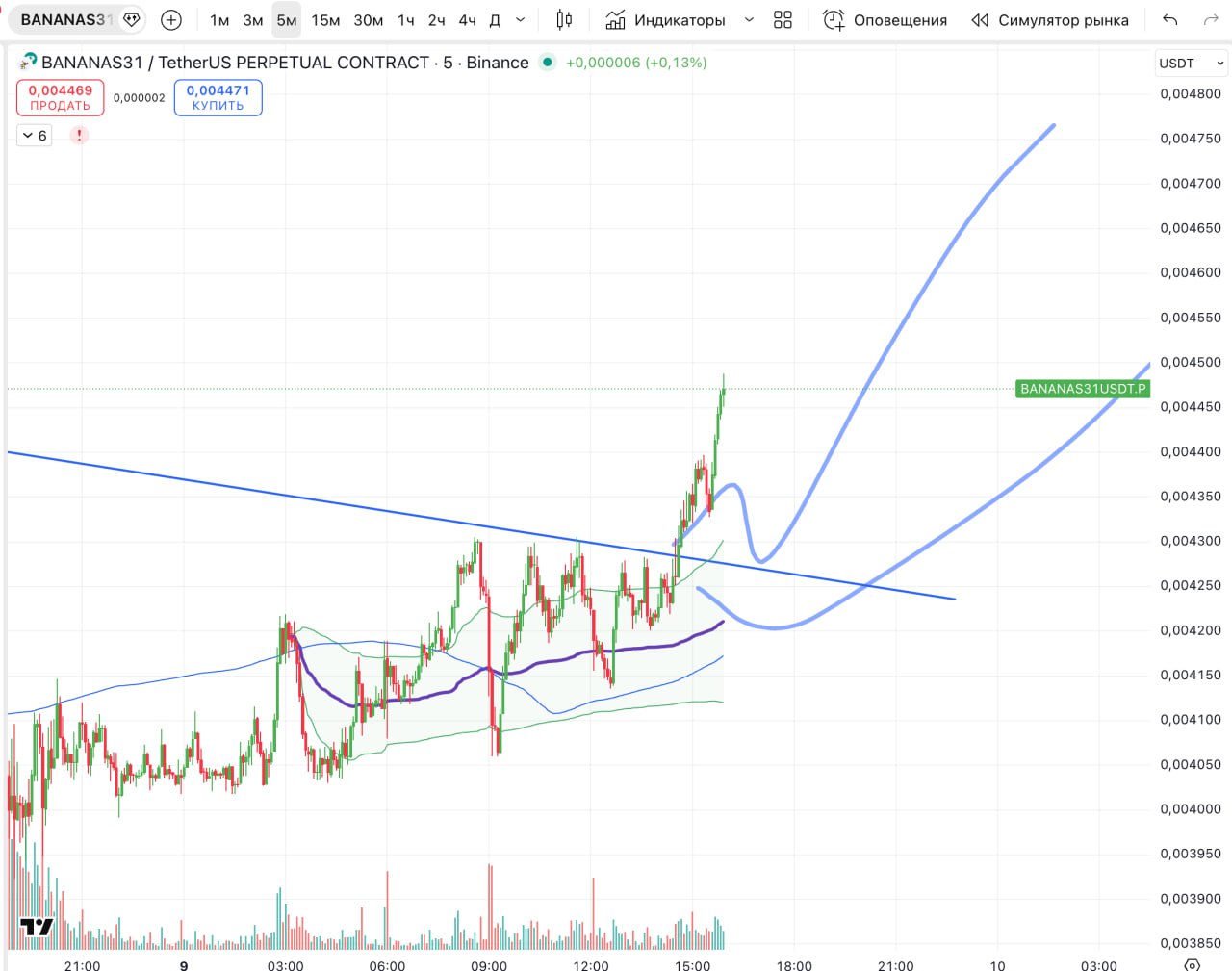
Task: Click the date label 10 on time axis
Action: (997, 965)
